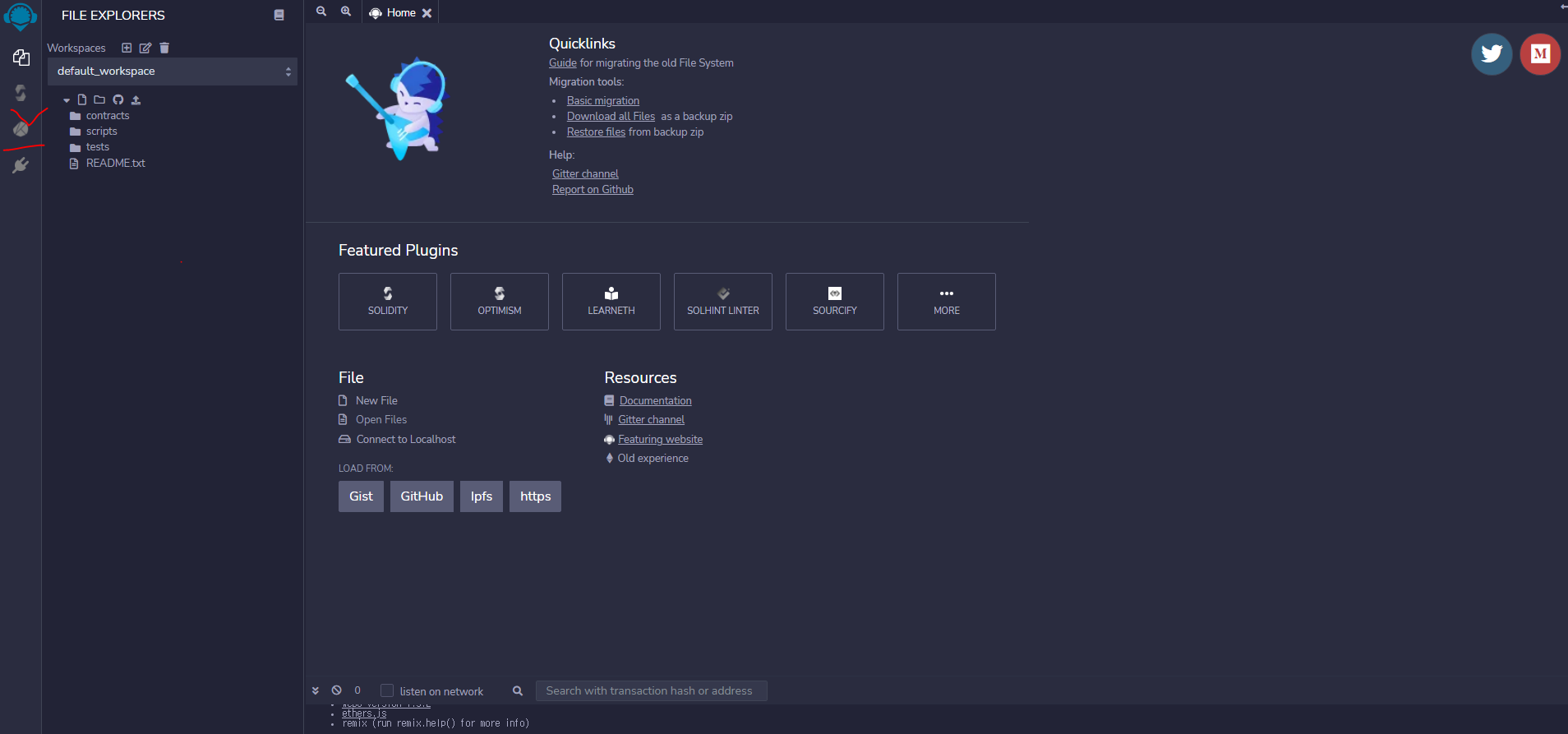Open the Solidity compiler sidebar icon
This screenshot has height=734, width=1568.
21,93
